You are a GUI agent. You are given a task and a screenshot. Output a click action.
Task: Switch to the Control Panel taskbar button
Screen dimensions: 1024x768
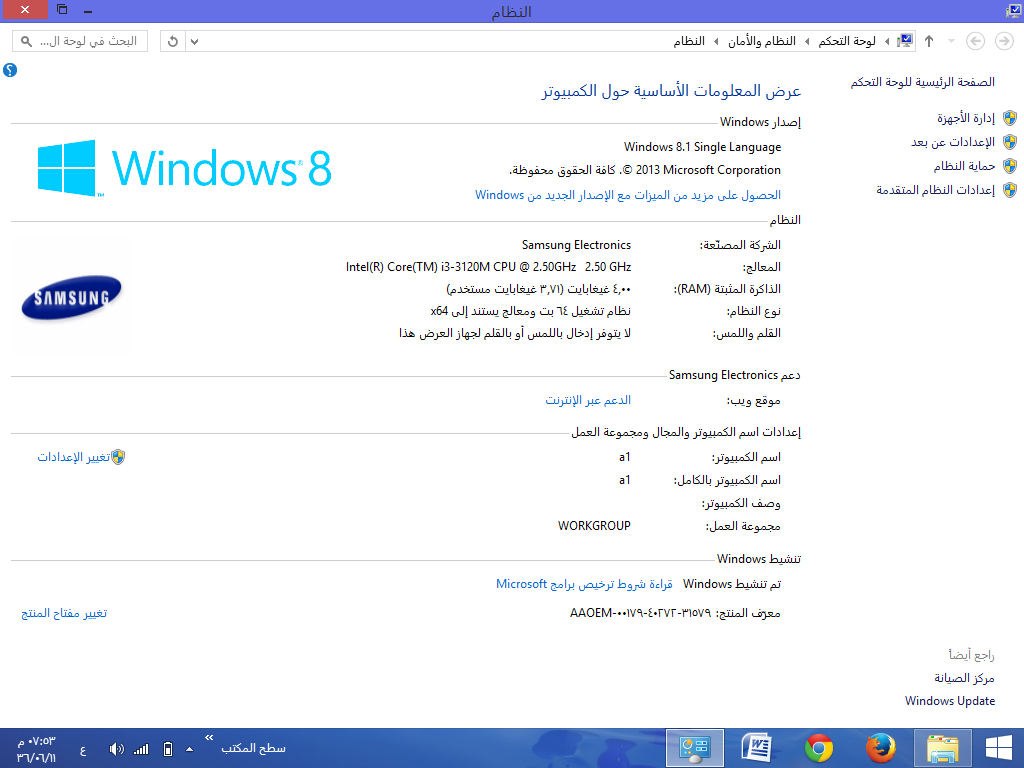click(x=695, y=748)
